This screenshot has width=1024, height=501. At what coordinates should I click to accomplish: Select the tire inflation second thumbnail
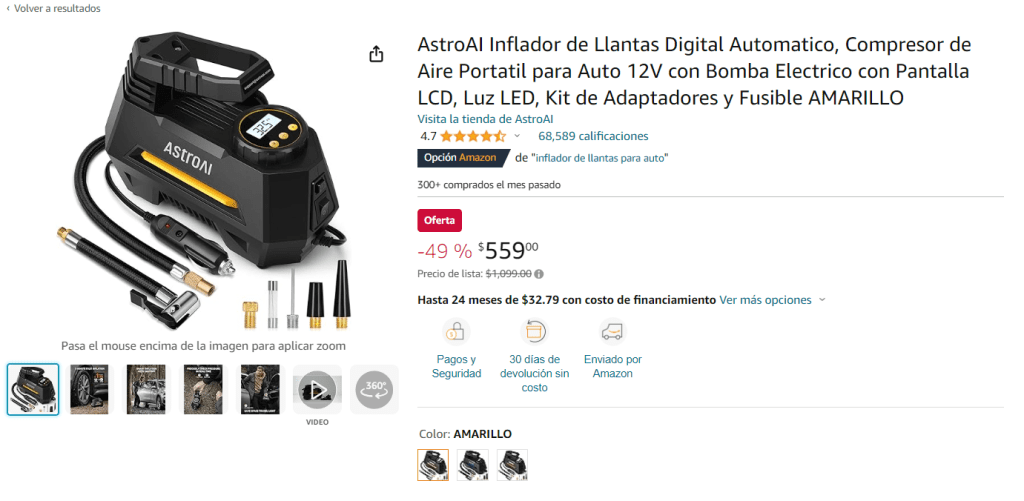pyautogui.click(x=89, y=389)
